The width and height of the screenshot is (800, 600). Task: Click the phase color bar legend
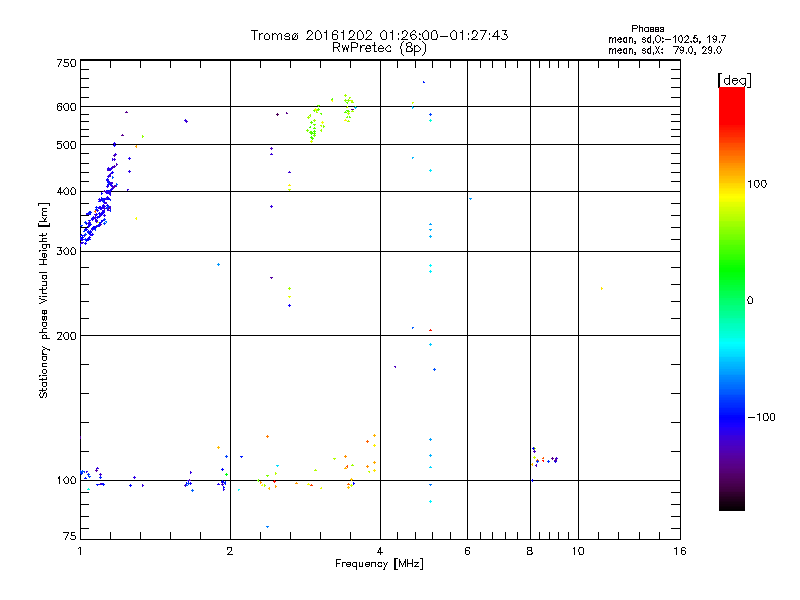click(732, 298)
